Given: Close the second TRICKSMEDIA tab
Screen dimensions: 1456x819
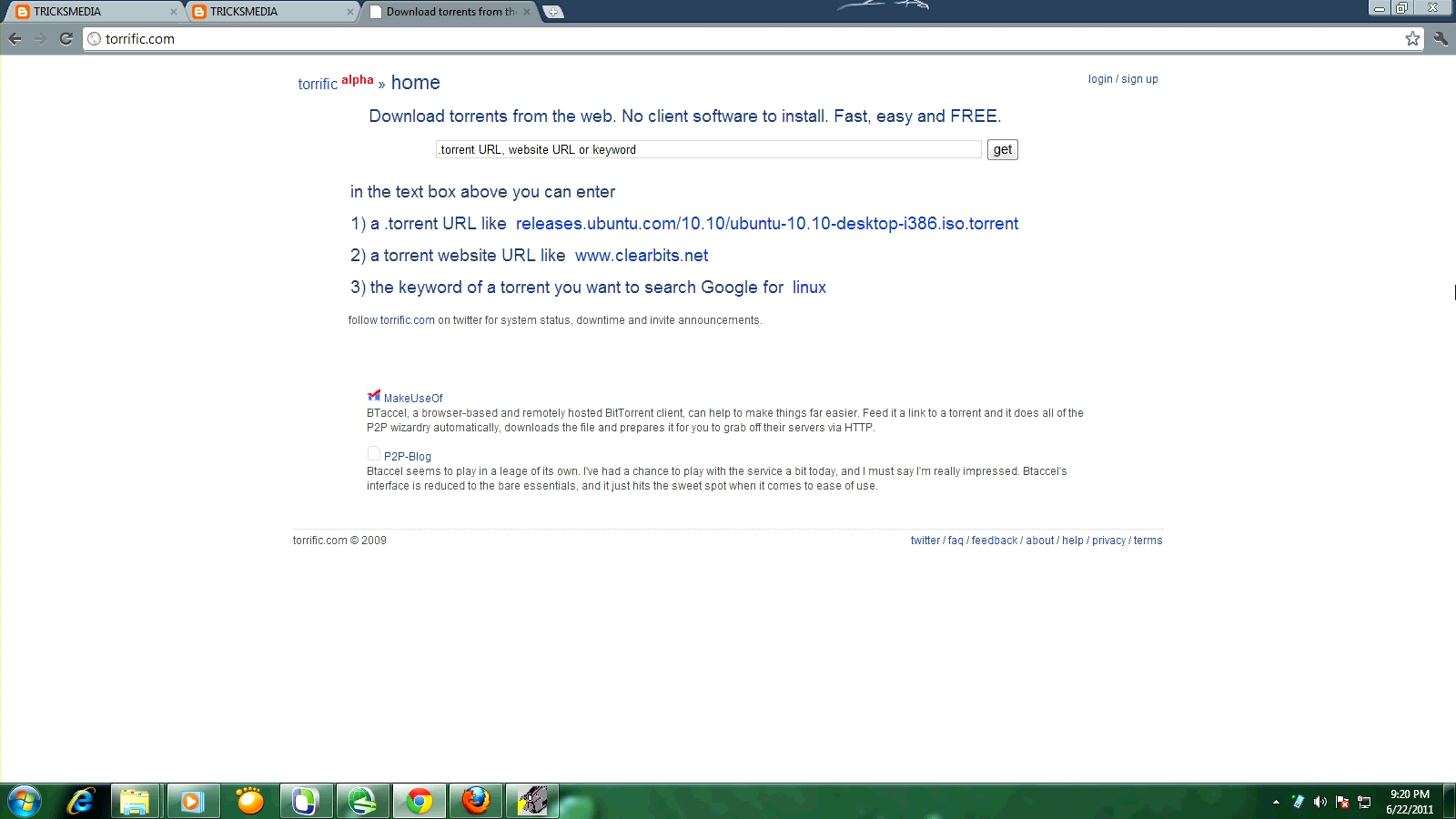Looking at the screenshot, I should [x=350, y=12].
